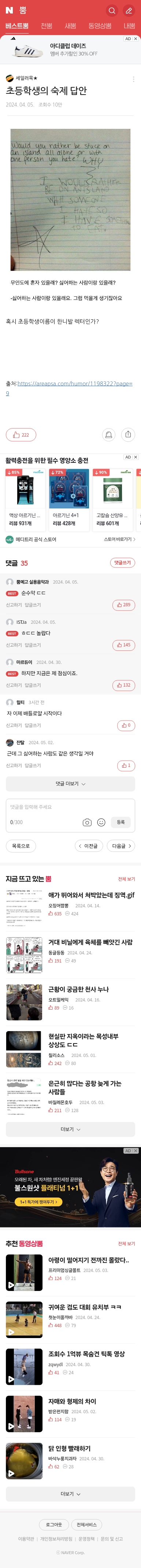Open emoji picker in comment box
The width and height of the screenshot is (141, 1568).
click(x=101, y=822)
